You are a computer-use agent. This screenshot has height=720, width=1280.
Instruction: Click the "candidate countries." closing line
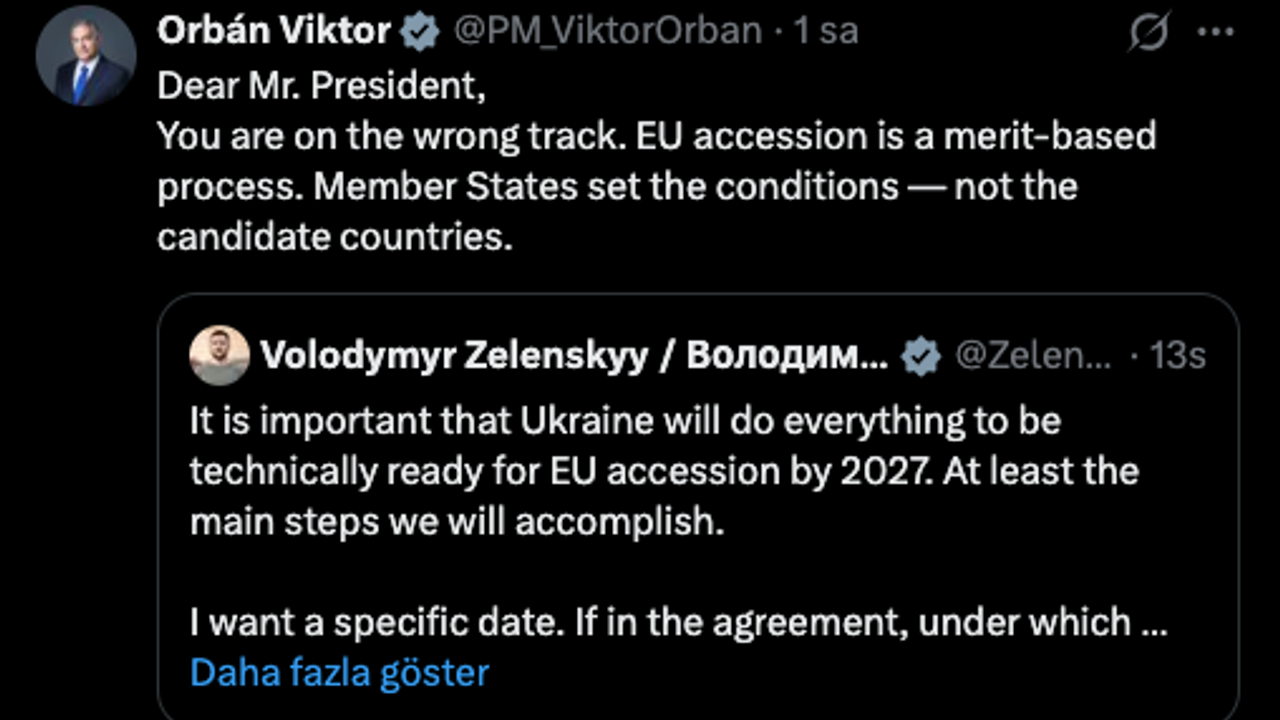click(334, 237)
